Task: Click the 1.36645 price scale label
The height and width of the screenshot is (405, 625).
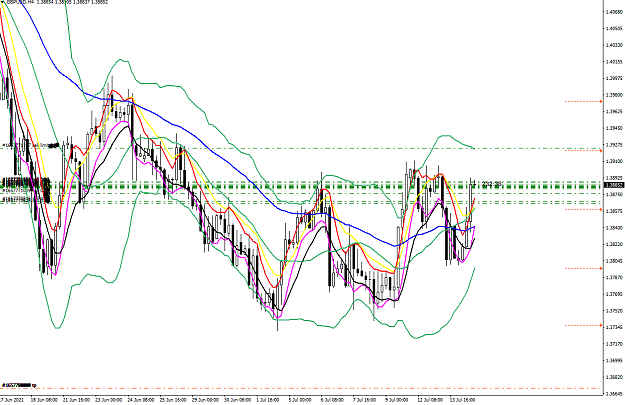Action: tap(614, 394)
